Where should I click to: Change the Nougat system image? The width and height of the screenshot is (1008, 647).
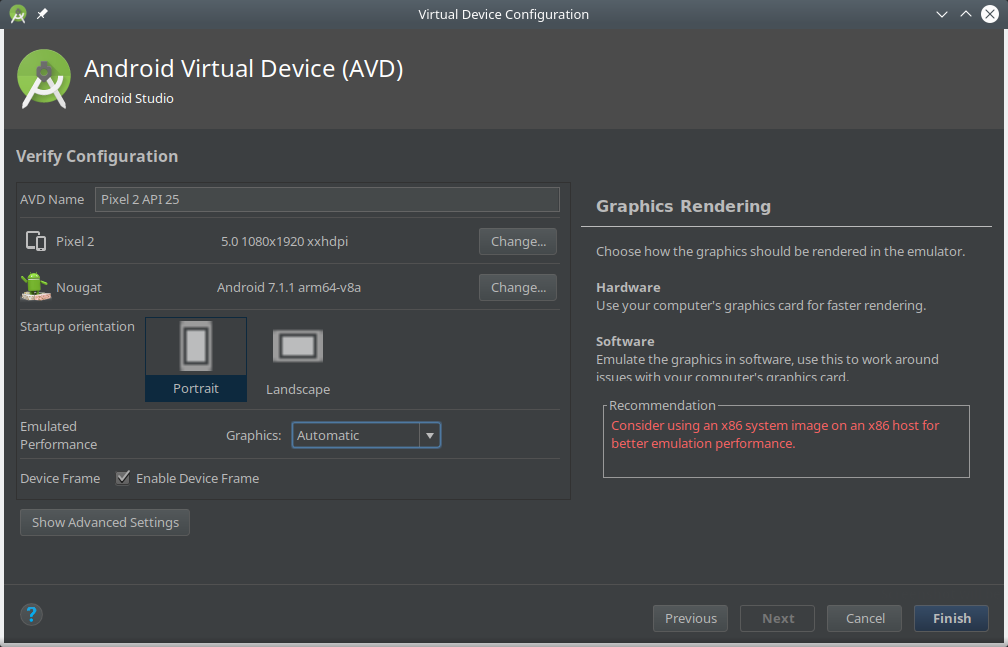(x=518, y=287)
